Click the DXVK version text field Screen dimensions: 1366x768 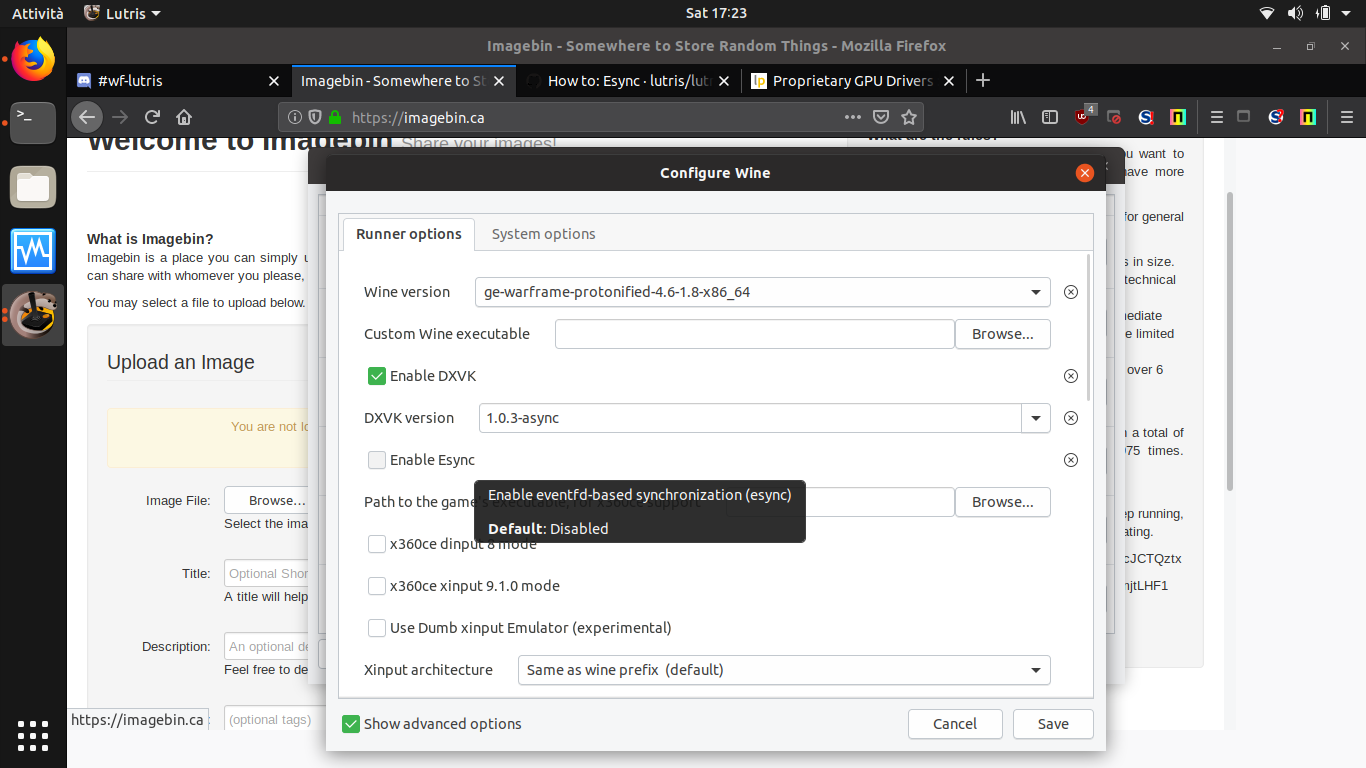pyautogui.click(x=750, y=418)
